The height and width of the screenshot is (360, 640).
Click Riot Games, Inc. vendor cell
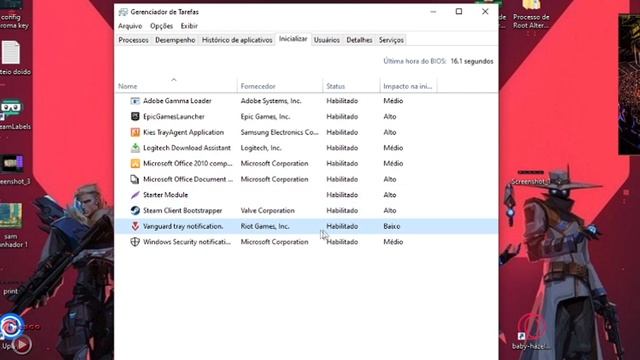click(265, 226)
